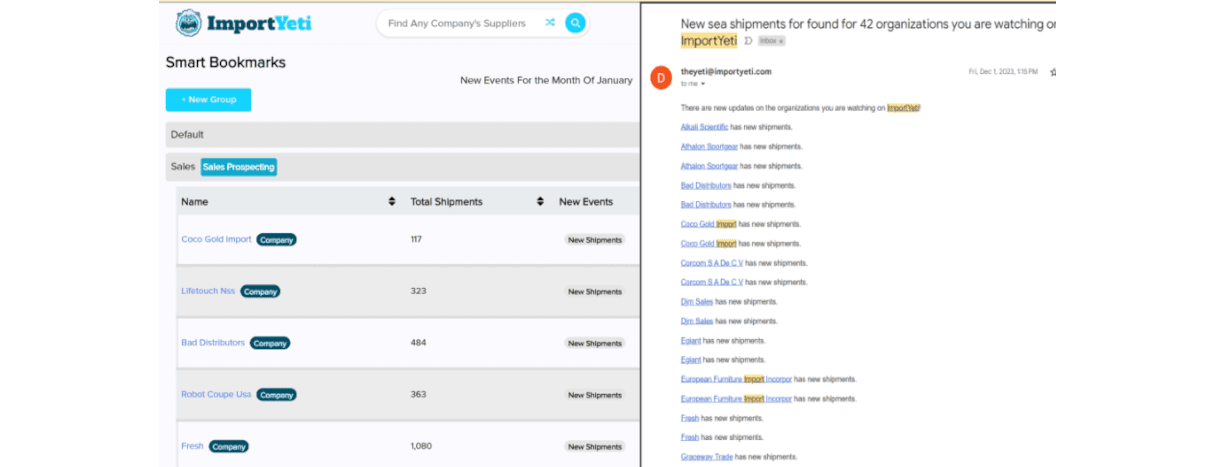Select the 323 total shipments value
The height and width of the screenshot is (467, 1216).
click(x=418, y=291)
